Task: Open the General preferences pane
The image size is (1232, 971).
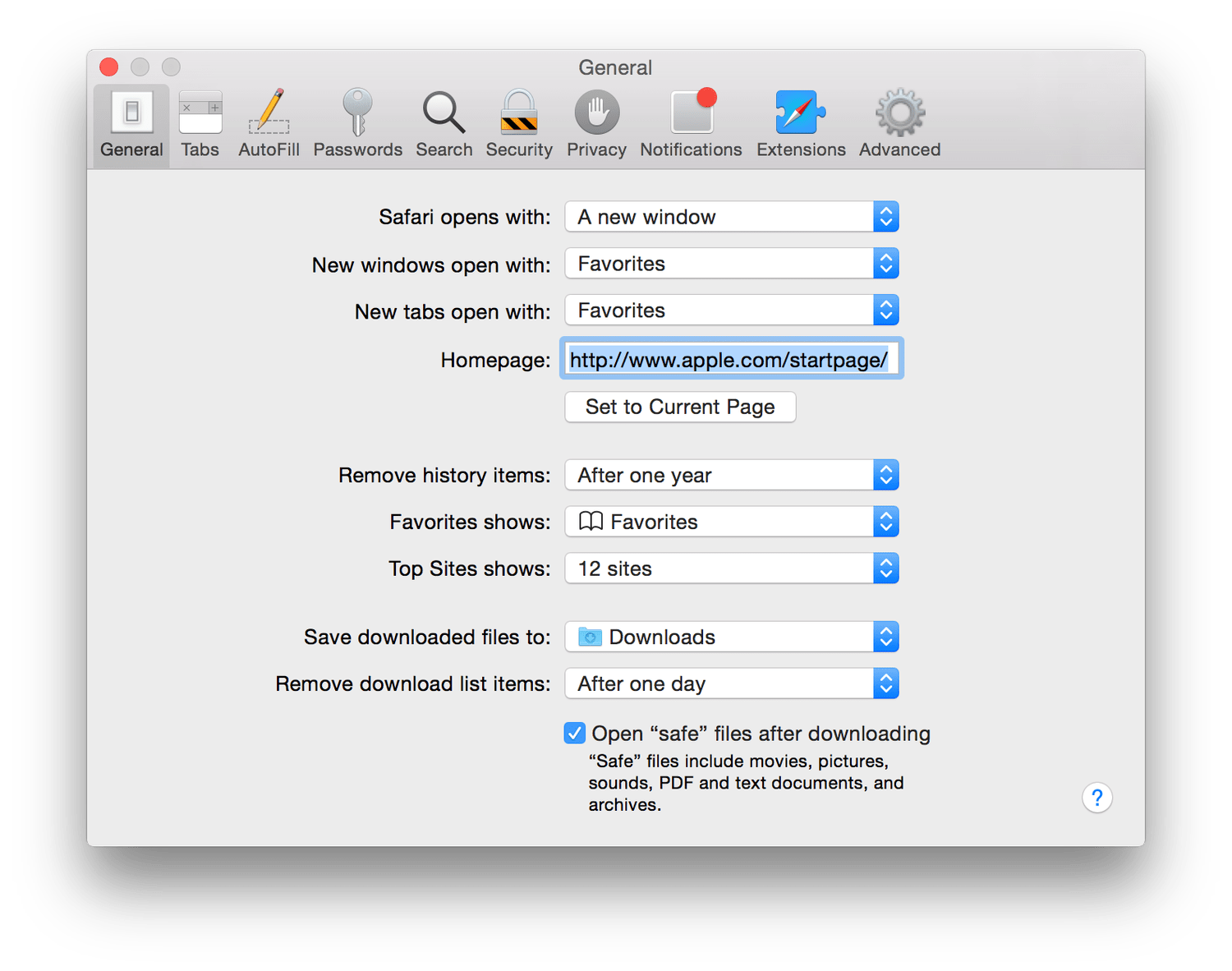Action: pos(131,126)
